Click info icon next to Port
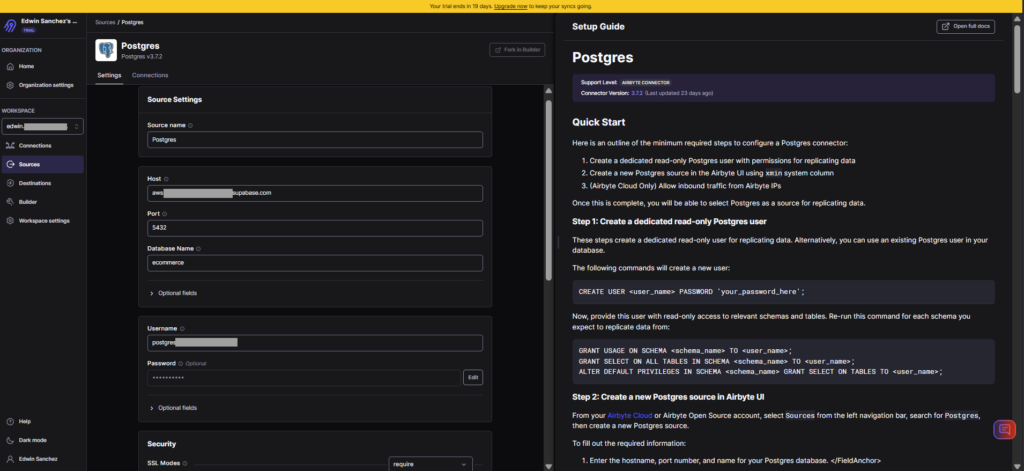 tap(164, 214)
